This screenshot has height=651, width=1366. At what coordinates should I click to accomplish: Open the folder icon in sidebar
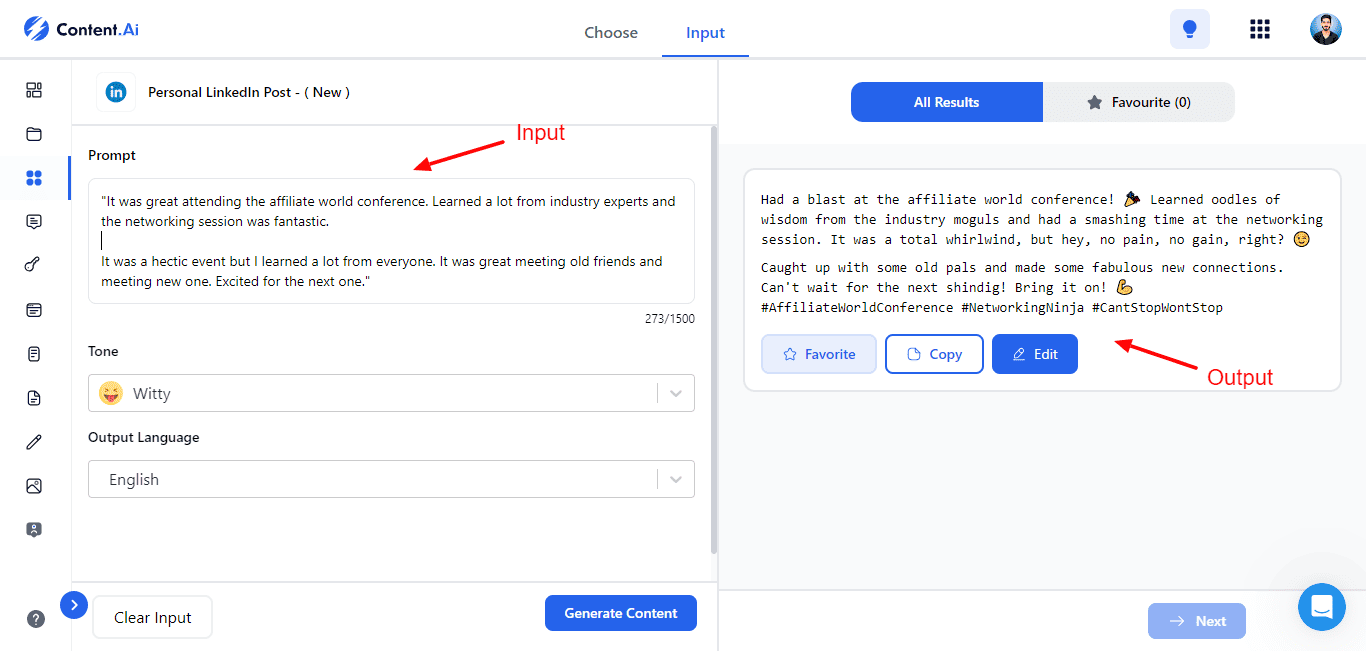coord(34,134)
